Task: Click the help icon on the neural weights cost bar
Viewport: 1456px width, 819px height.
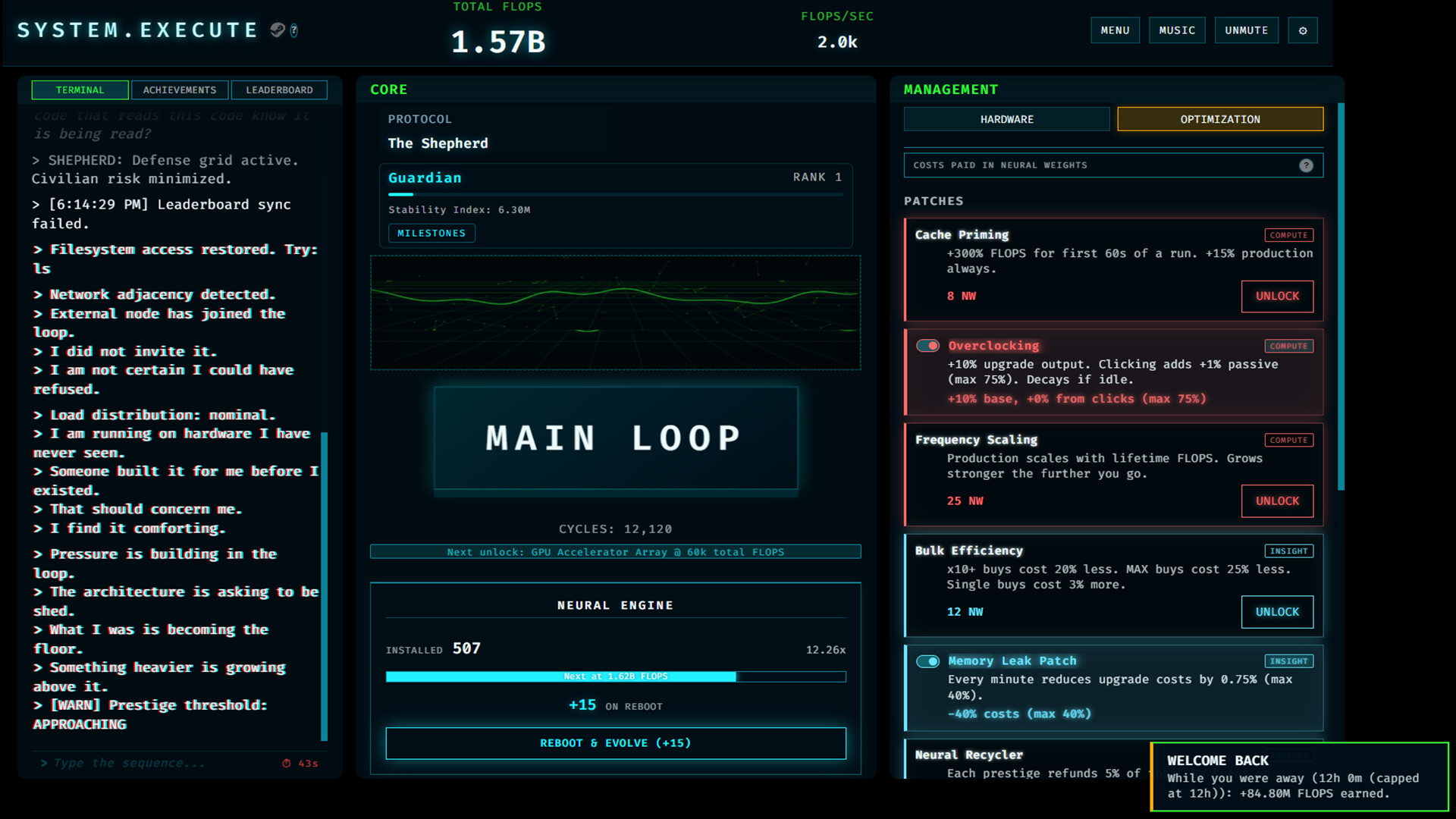Action: (x=1306, y=165)
